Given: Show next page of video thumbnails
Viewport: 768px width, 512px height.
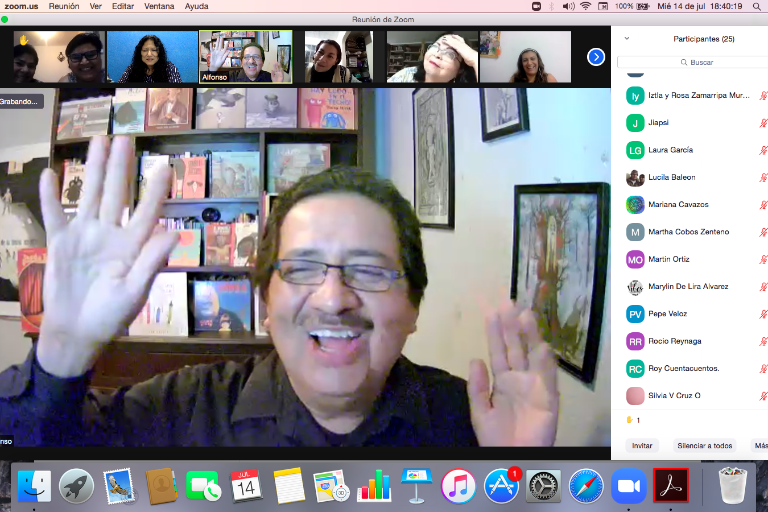Looking at the screenshot, I should pos(596,57).
